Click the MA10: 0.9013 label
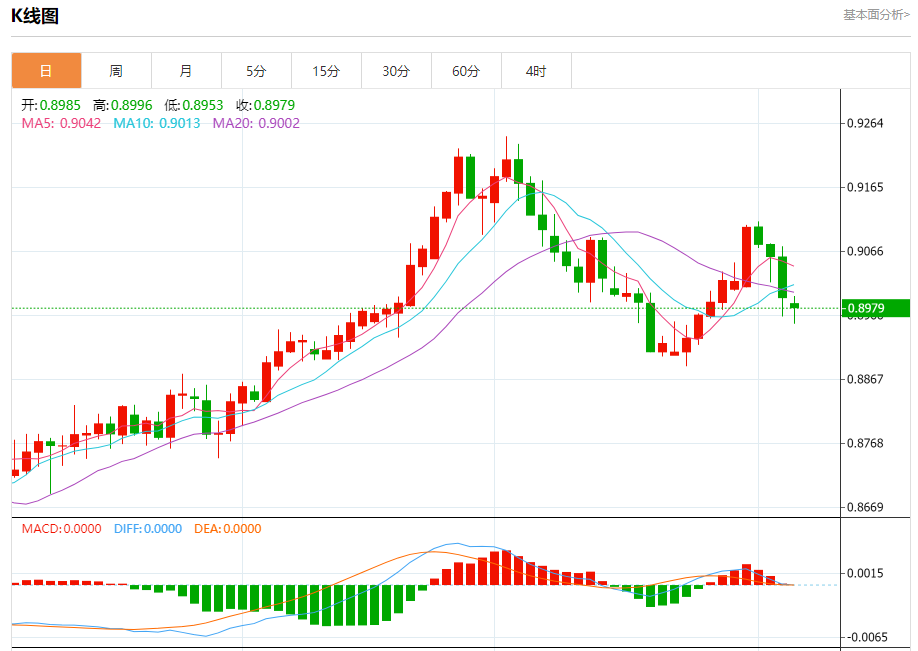This screenshot has height=651, width=918. coord(157,124)
